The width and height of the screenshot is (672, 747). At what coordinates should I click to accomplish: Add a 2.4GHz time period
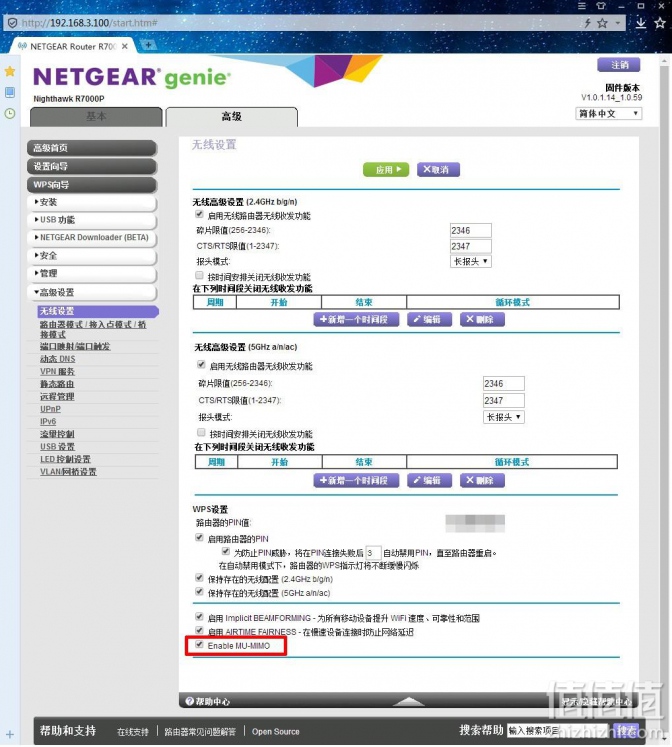(x=356, y=319)
